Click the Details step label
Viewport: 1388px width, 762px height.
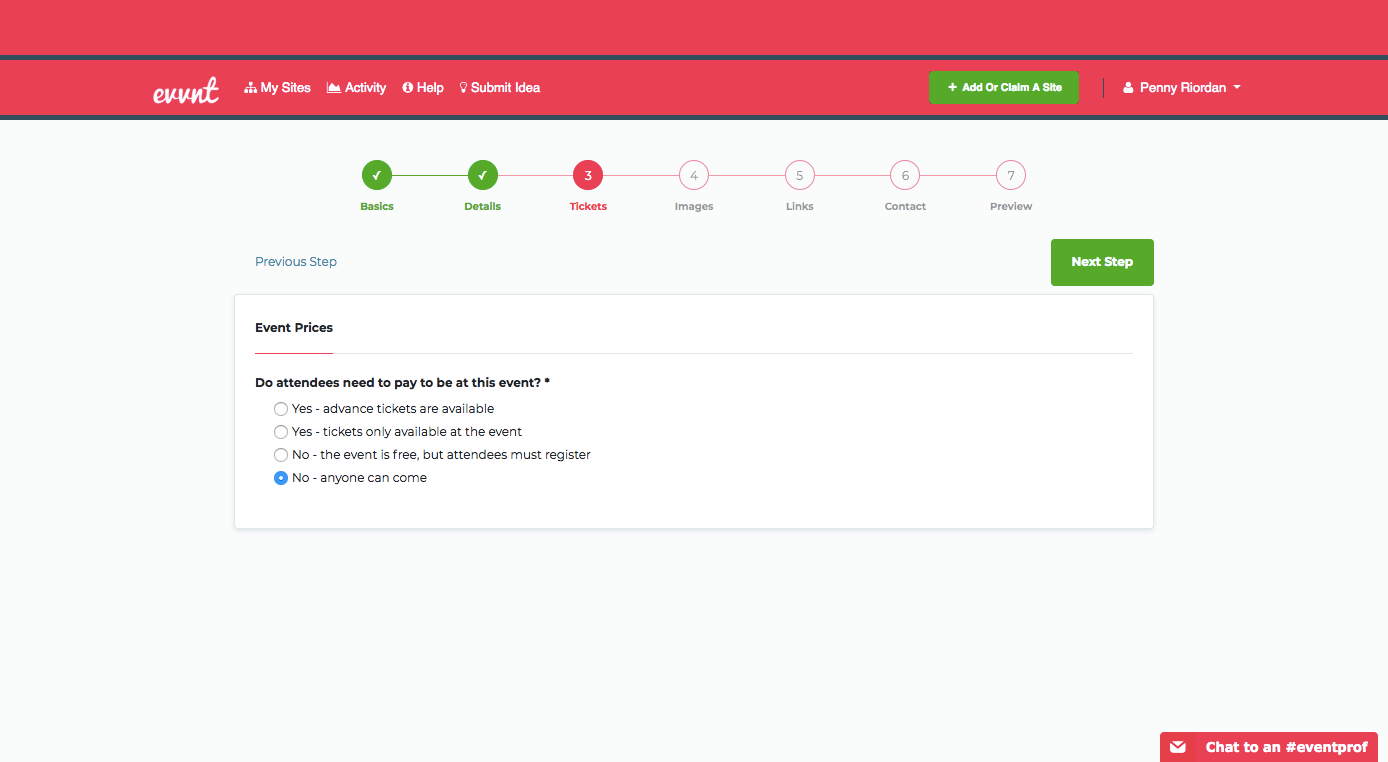483,207
